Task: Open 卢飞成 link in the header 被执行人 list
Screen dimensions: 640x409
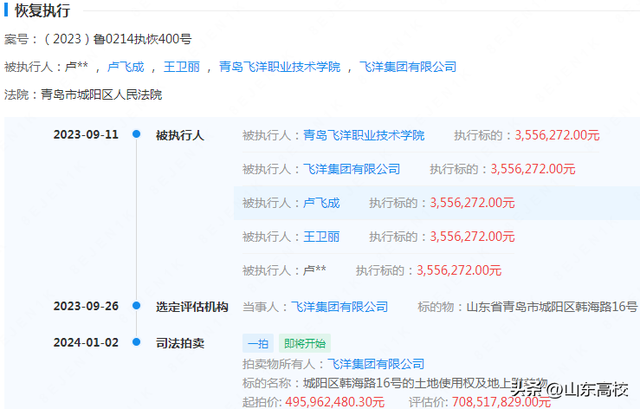Action: pyautogui.click(x=126, y=67)
